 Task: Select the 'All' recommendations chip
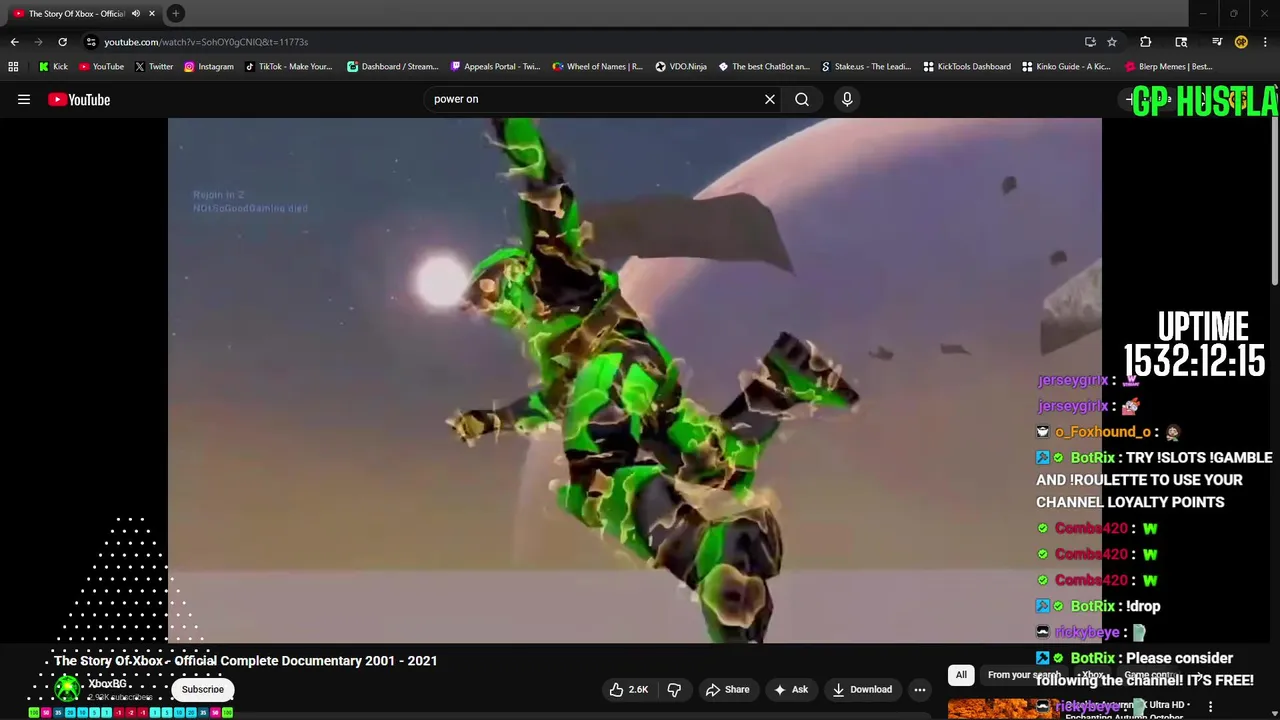pos(961,675)
